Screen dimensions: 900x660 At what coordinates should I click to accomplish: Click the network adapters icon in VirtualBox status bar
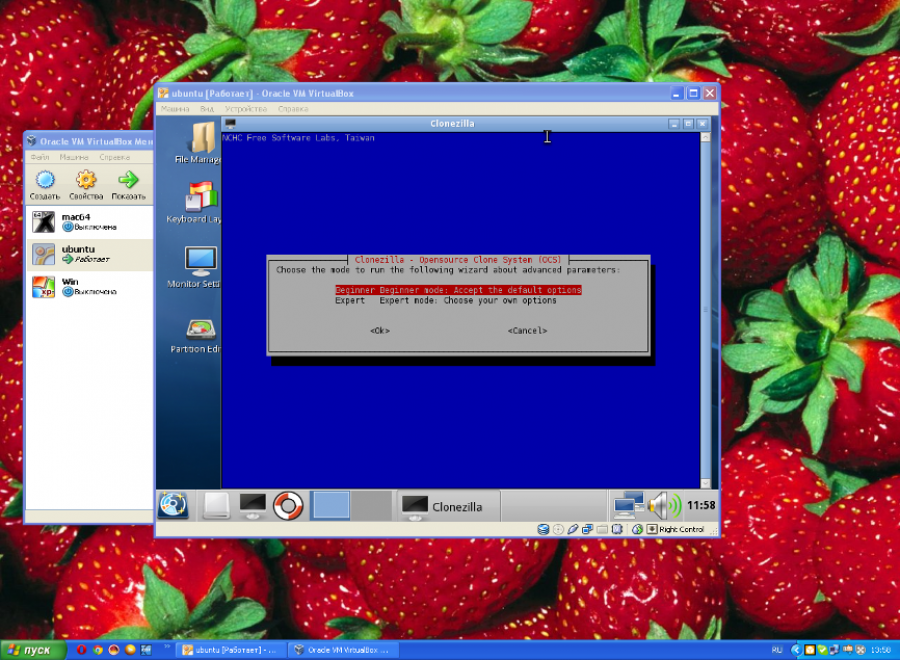(x=587, y=530)
